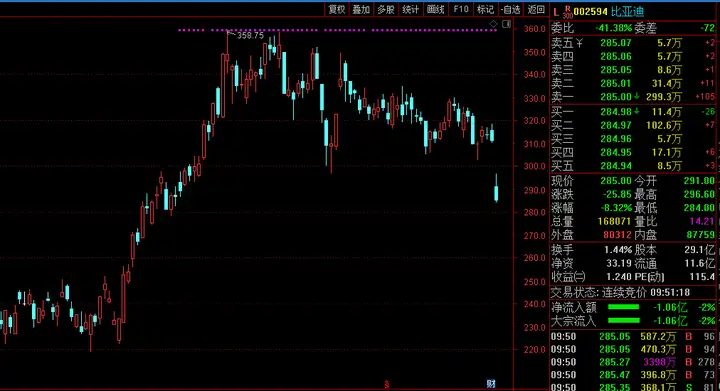Viewport: 720px width, 391px height.
Task: Click the ¥ symbol next to 卖五
Action: 579,43
